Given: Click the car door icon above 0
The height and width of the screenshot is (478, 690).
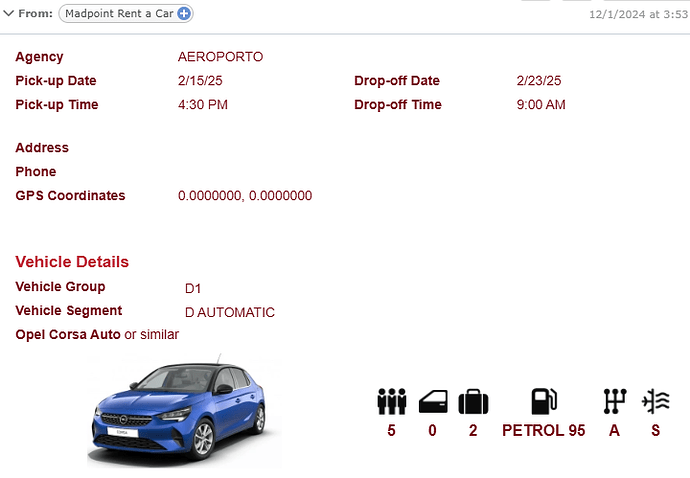Looking at the screenshot, I should (x=433, y=401).
